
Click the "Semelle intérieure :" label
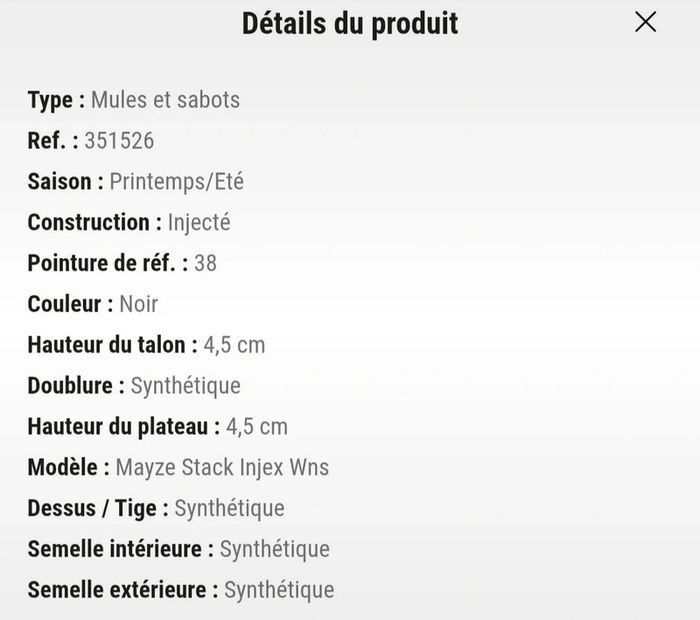pyautogui.click(x=121, y=549)
